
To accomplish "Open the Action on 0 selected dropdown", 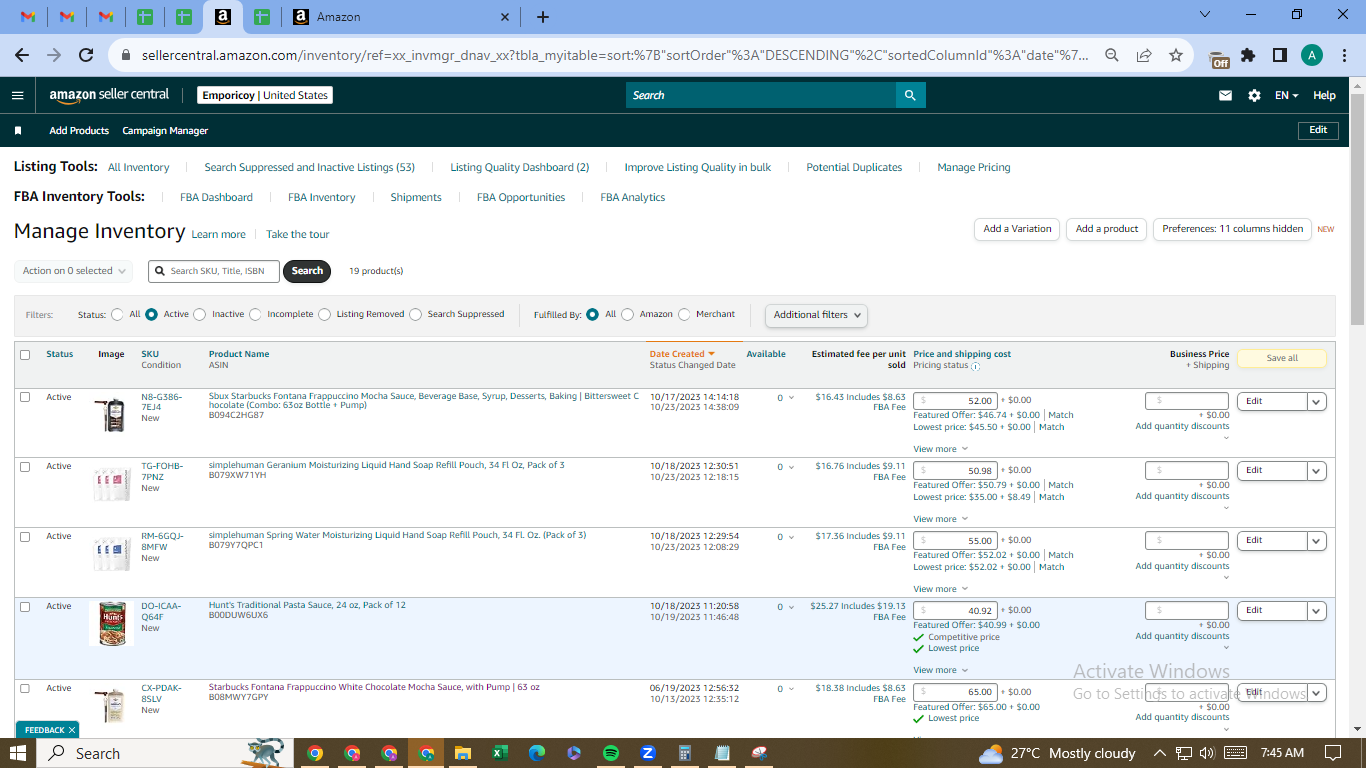I will 73,271.
